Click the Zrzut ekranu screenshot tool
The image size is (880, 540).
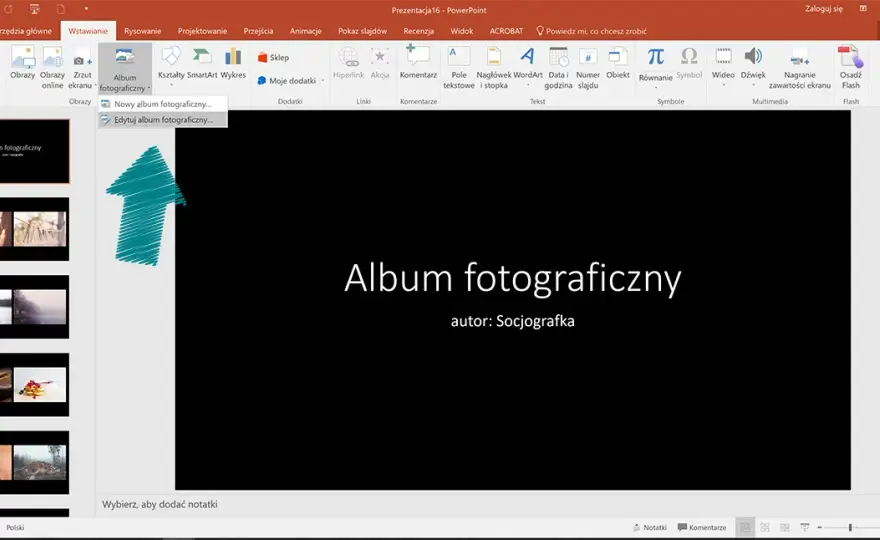(82, 67)
